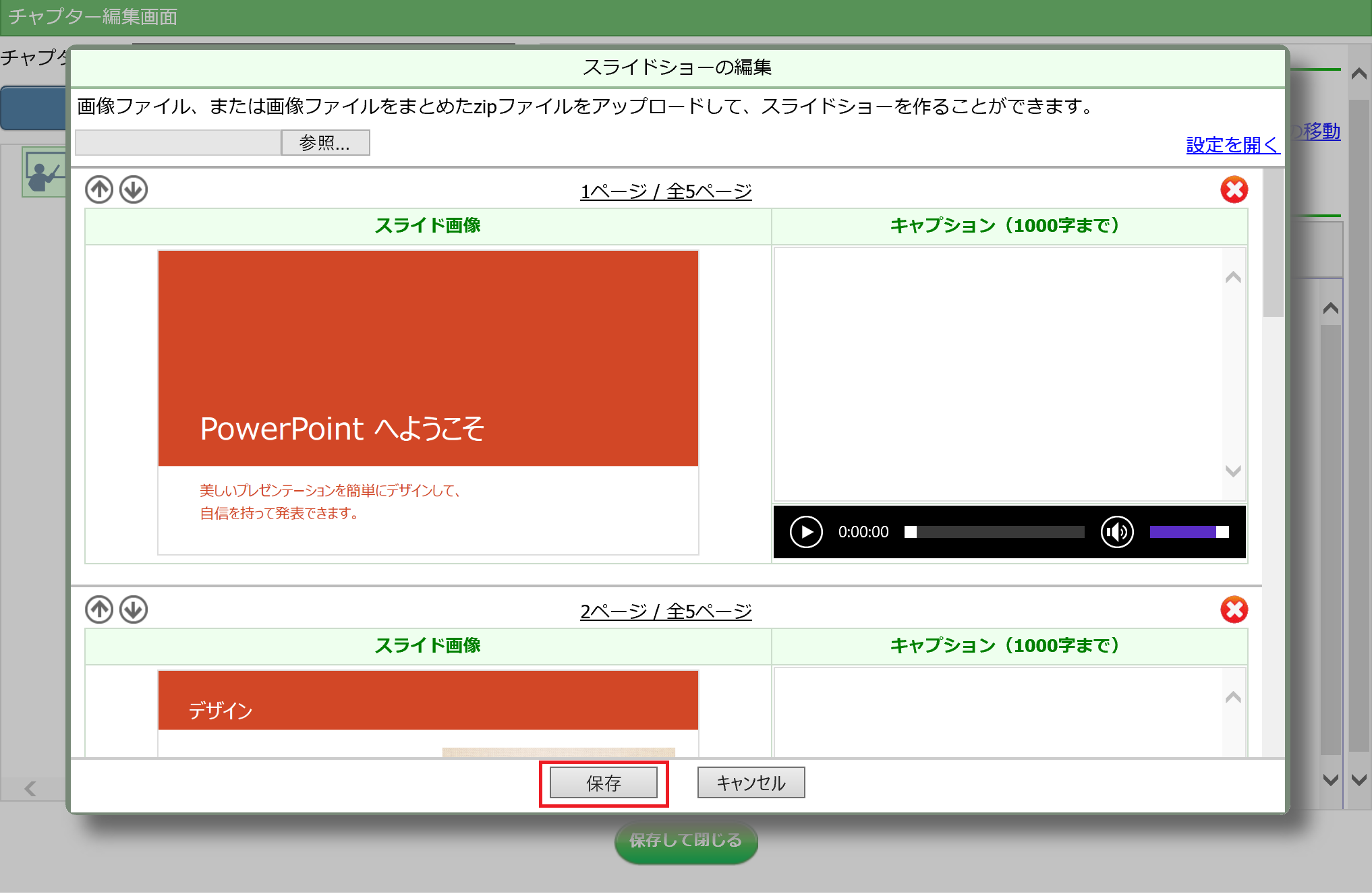
Task: Delete page 2 slide with the red X
Action: (1234, 609)
